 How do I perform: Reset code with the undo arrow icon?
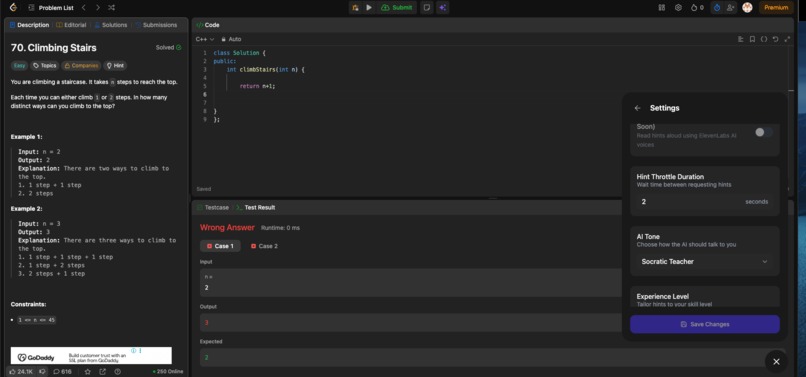(x=775, y=39)
